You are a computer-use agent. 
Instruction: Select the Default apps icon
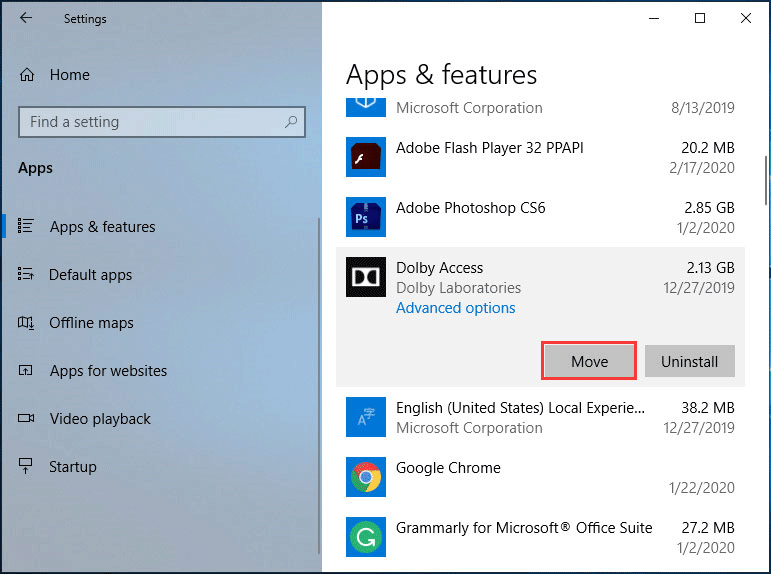point(26,274)
